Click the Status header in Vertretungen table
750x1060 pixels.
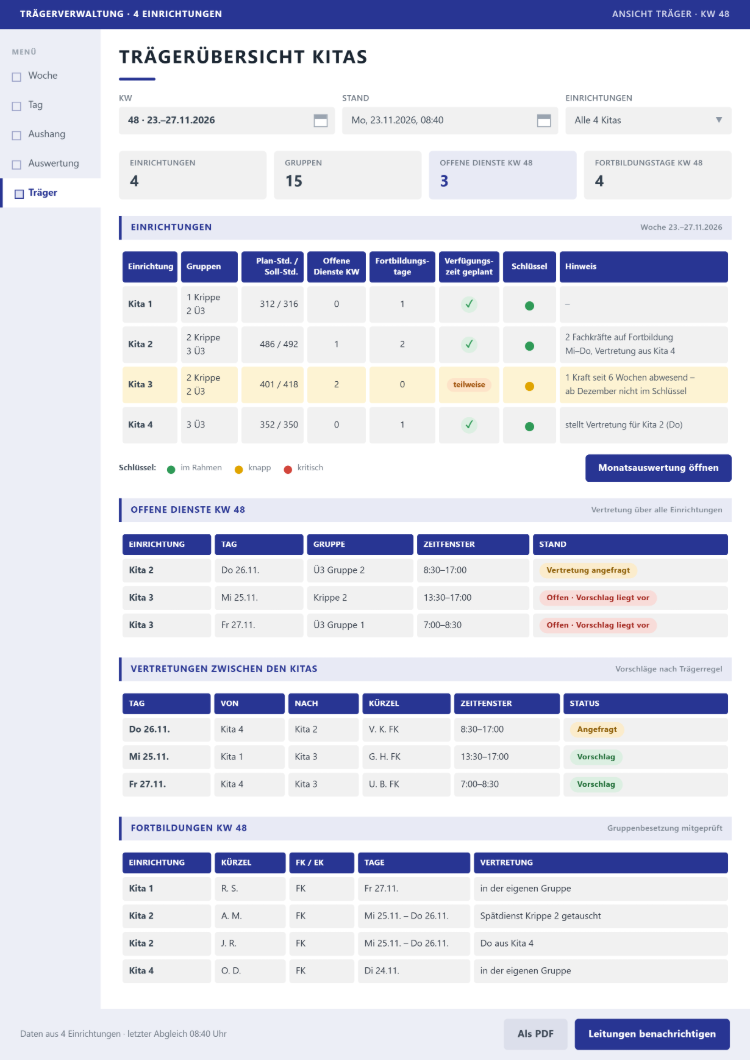click(x=645, y=704)
